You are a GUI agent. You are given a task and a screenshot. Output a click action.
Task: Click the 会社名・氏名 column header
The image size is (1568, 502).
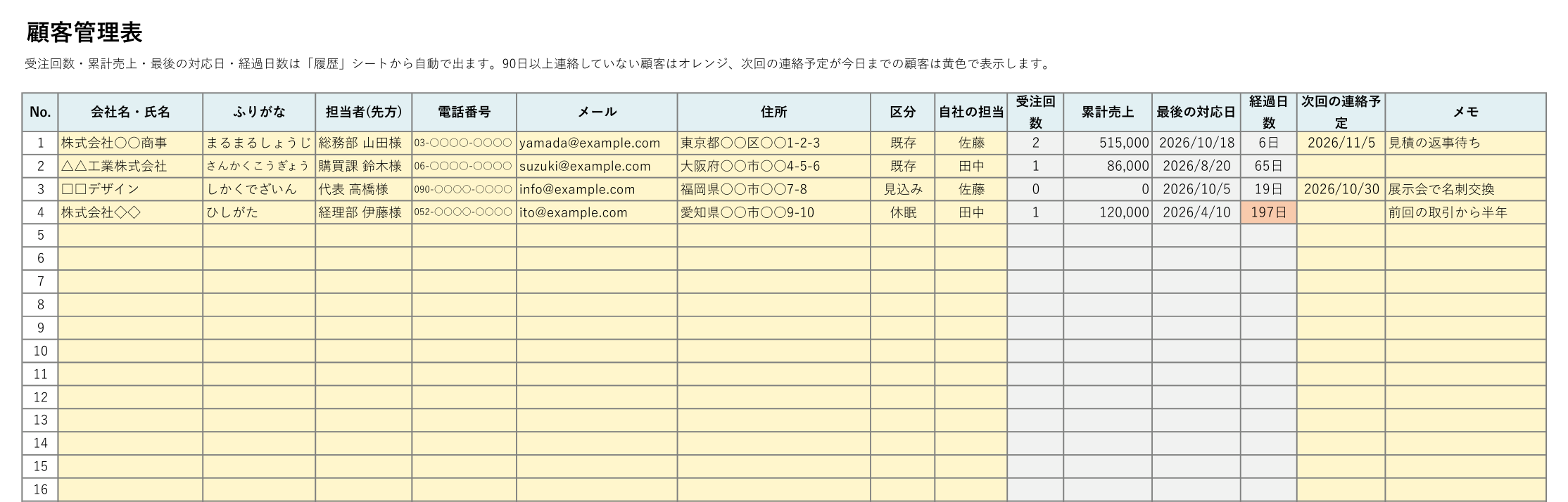(130, 112)
